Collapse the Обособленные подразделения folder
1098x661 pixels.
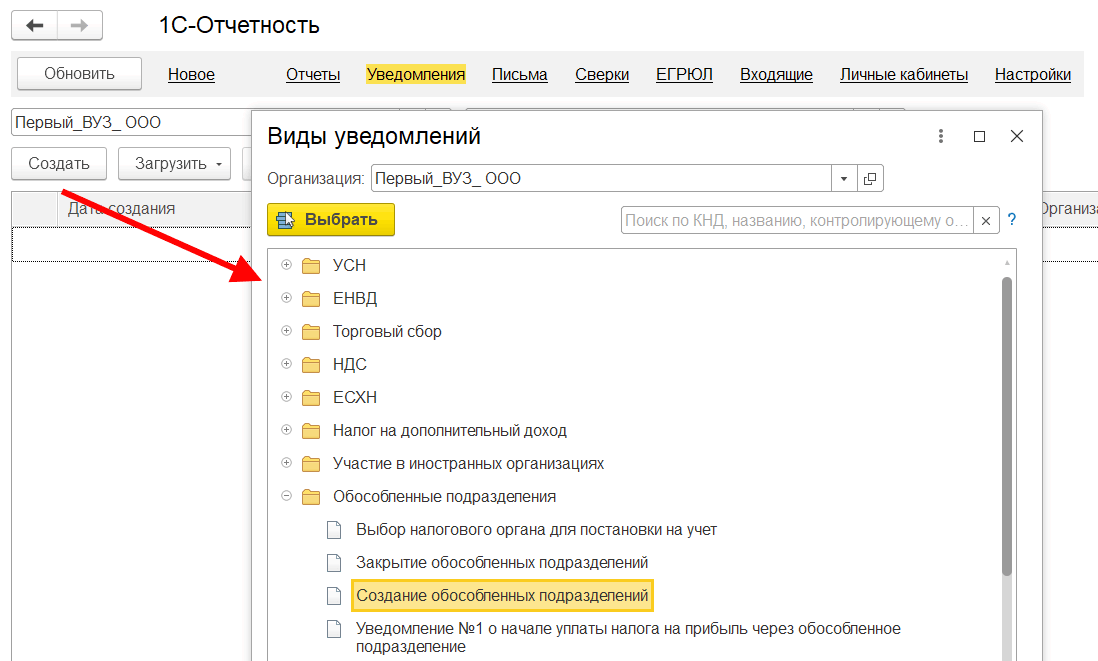(286, 496)
